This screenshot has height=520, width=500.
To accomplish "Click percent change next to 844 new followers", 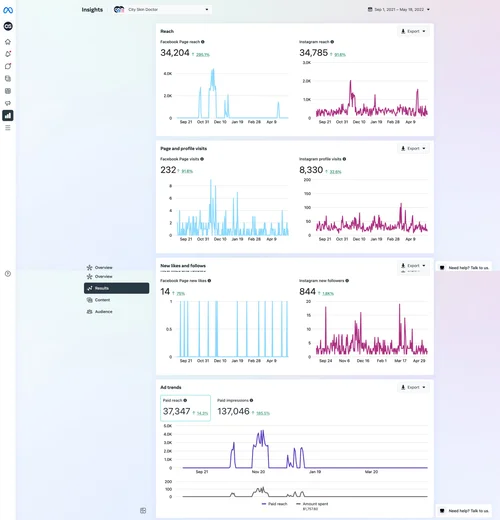I will point(328,293).
